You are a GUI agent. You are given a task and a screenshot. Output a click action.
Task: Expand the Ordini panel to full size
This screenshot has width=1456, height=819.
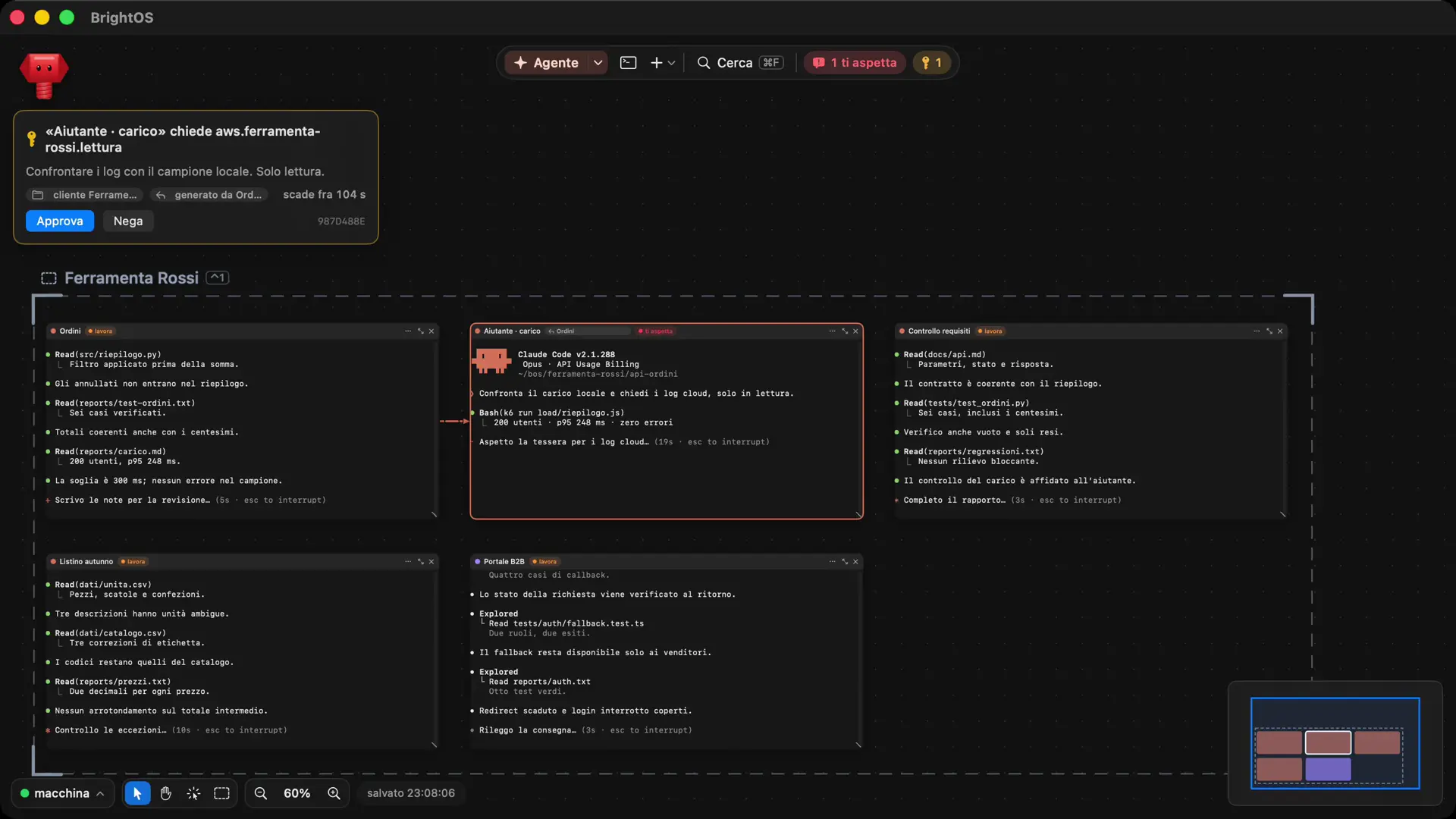pos(421,331)
